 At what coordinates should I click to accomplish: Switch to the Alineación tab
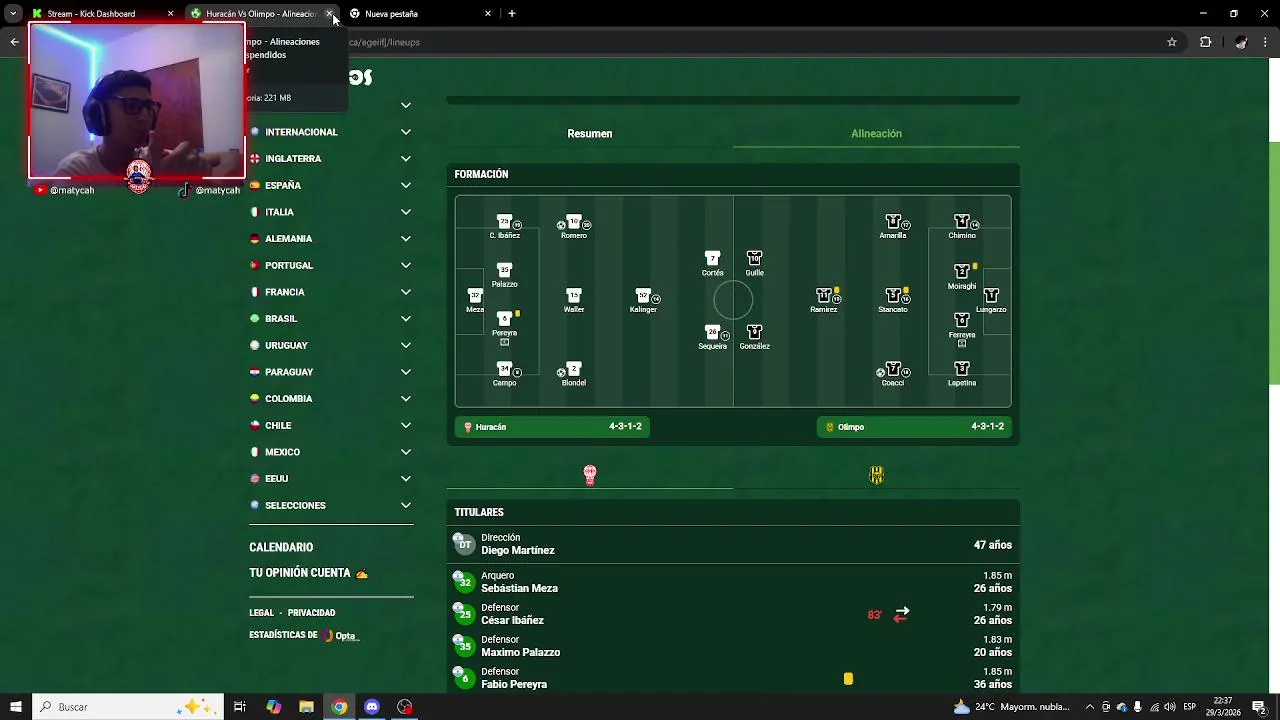[876, 133]
